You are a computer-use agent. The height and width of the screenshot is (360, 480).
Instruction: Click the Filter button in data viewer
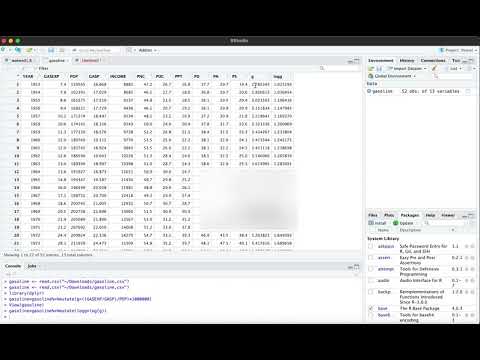(x=41, y=68)
